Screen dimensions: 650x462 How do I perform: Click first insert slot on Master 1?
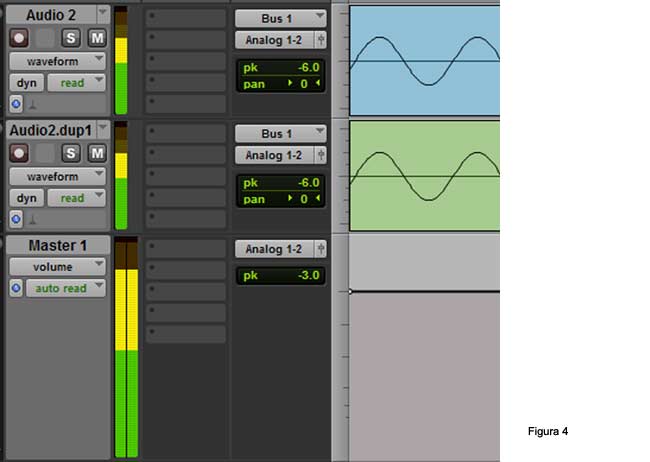point(186,249)
